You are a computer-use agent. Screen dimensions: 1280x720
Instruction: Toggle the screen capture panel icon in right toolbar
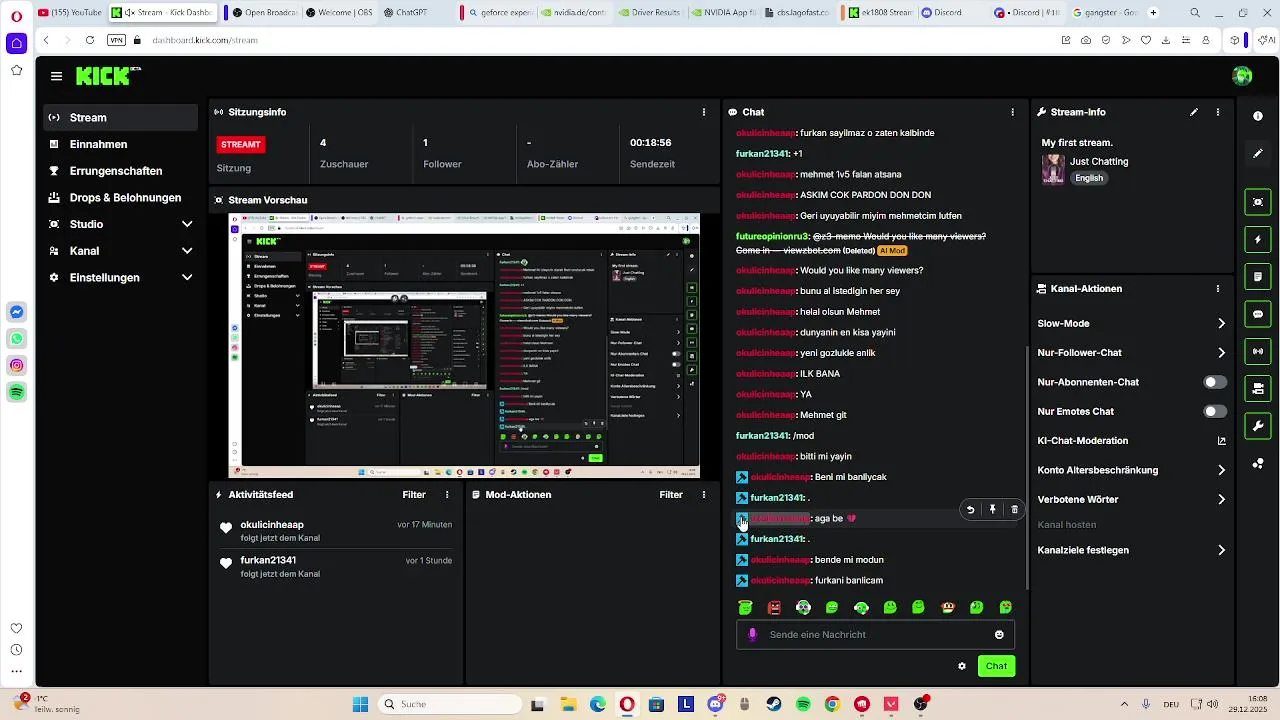click(1258, 202)
